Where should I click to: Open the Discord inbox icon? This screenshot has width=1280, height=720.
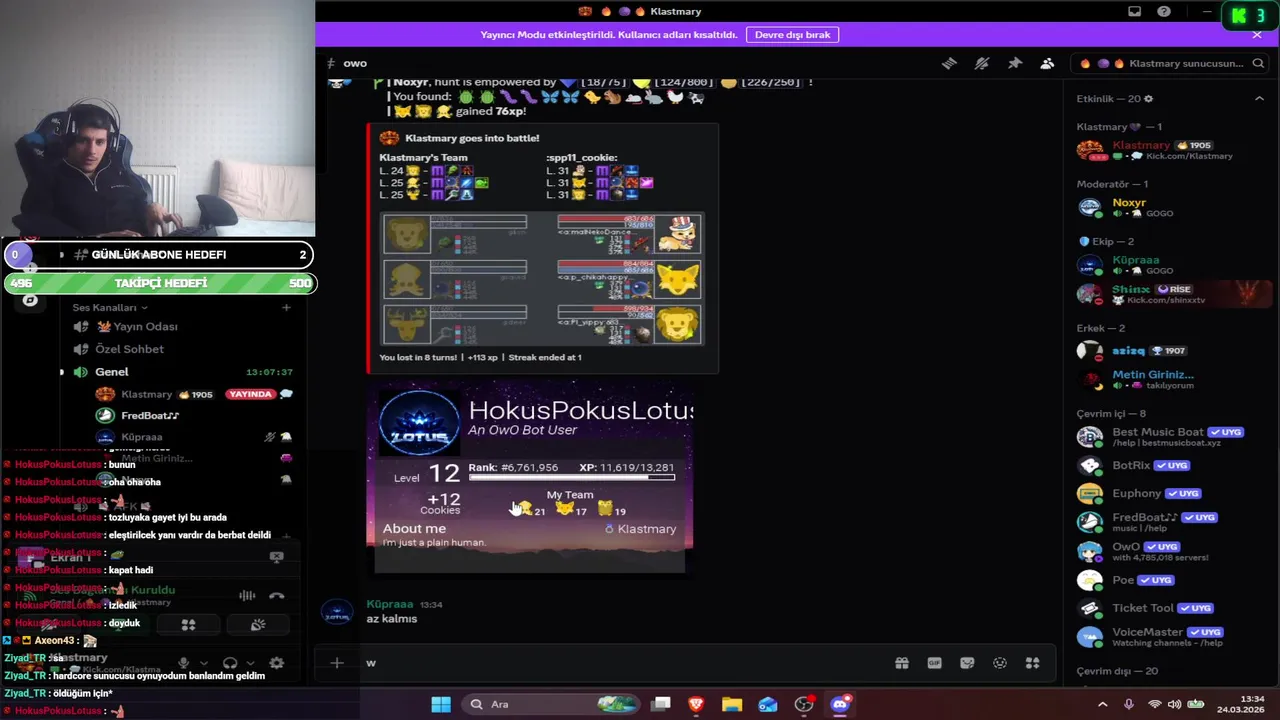(x=1134, y=11)
